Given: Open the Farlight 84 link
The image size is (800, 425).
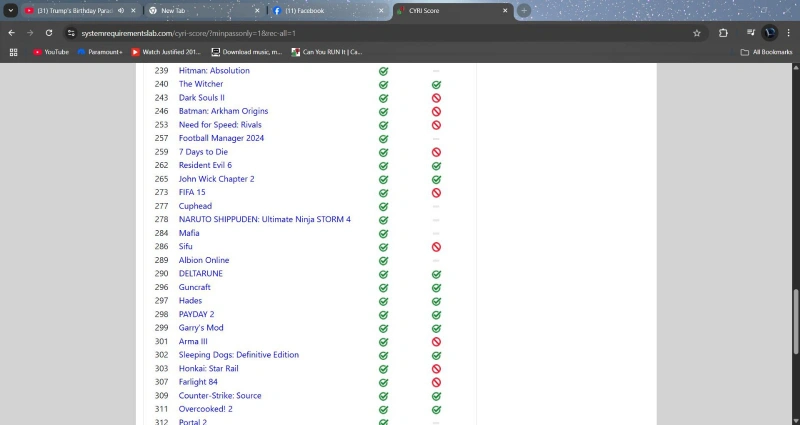Looking at the screenshot, I should 198,382.
